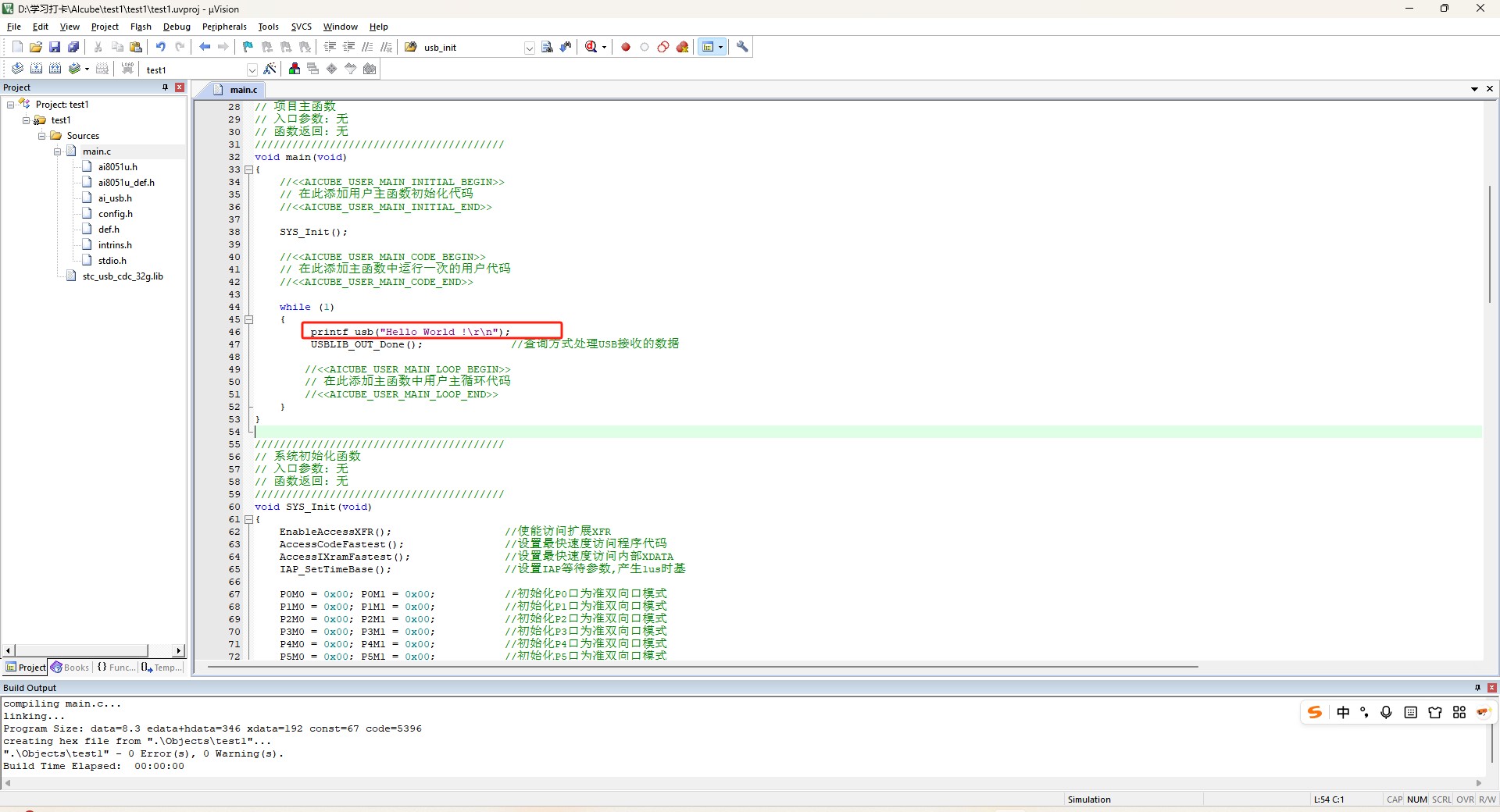The height and width of the screenshot is (812, 1500).
Task: Insert or remove a bookmark
Action: (x=248, y=47)
